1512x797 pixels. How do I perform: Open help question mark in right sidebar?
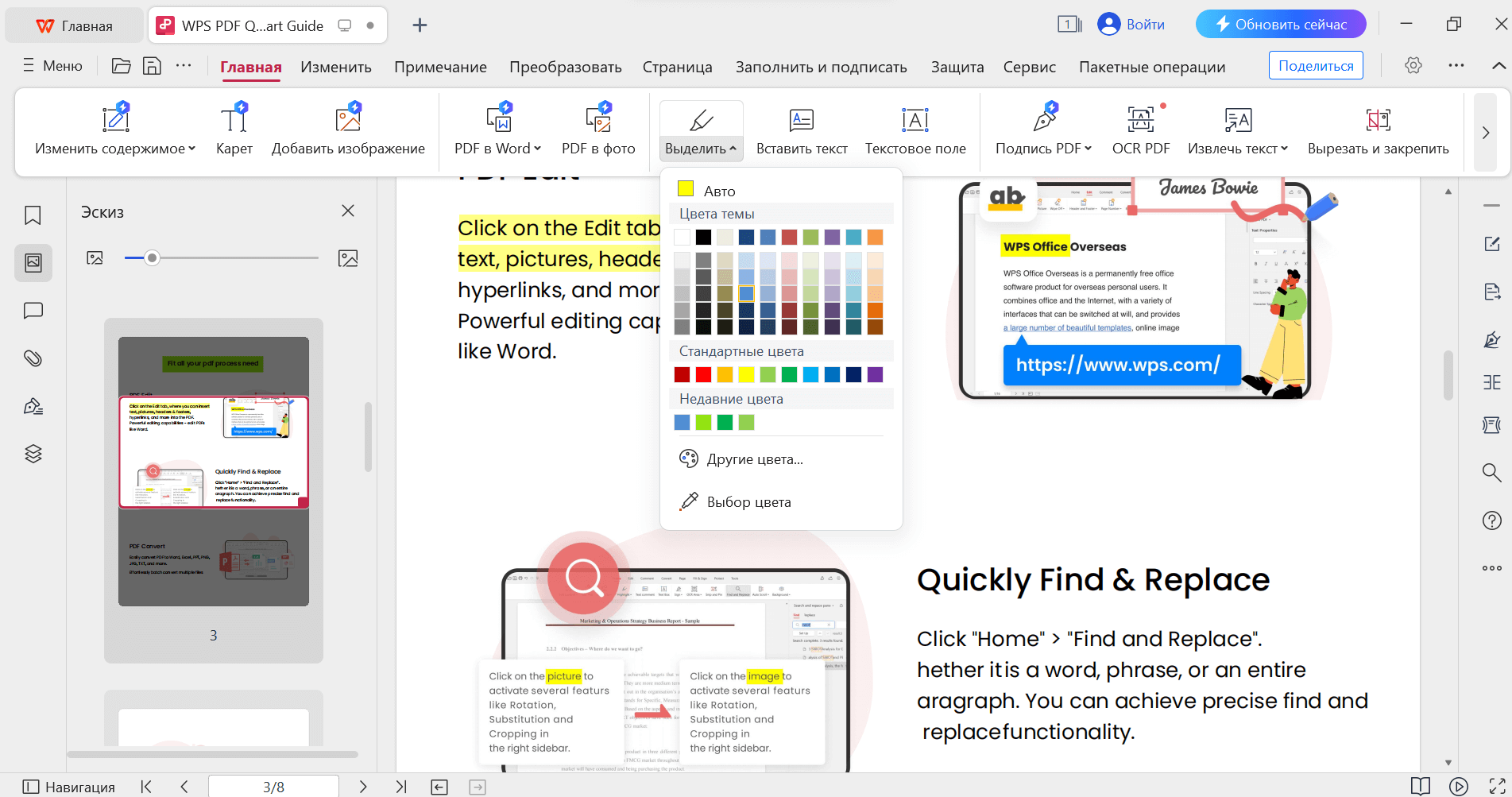click(1491, 520)
